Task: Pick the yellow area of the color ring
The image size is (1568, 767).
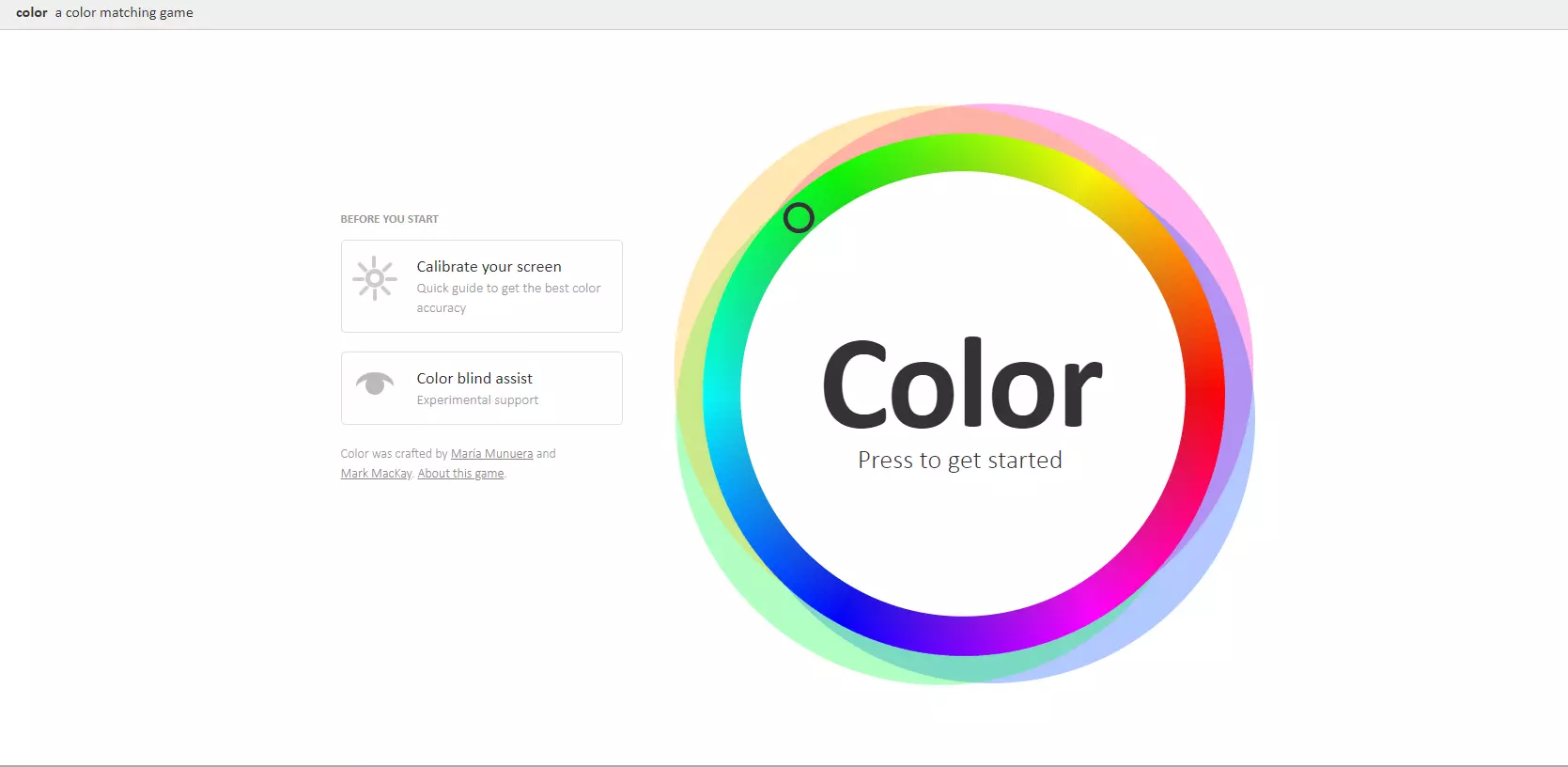Action: pyautogui.click(x=1086, y=182)
